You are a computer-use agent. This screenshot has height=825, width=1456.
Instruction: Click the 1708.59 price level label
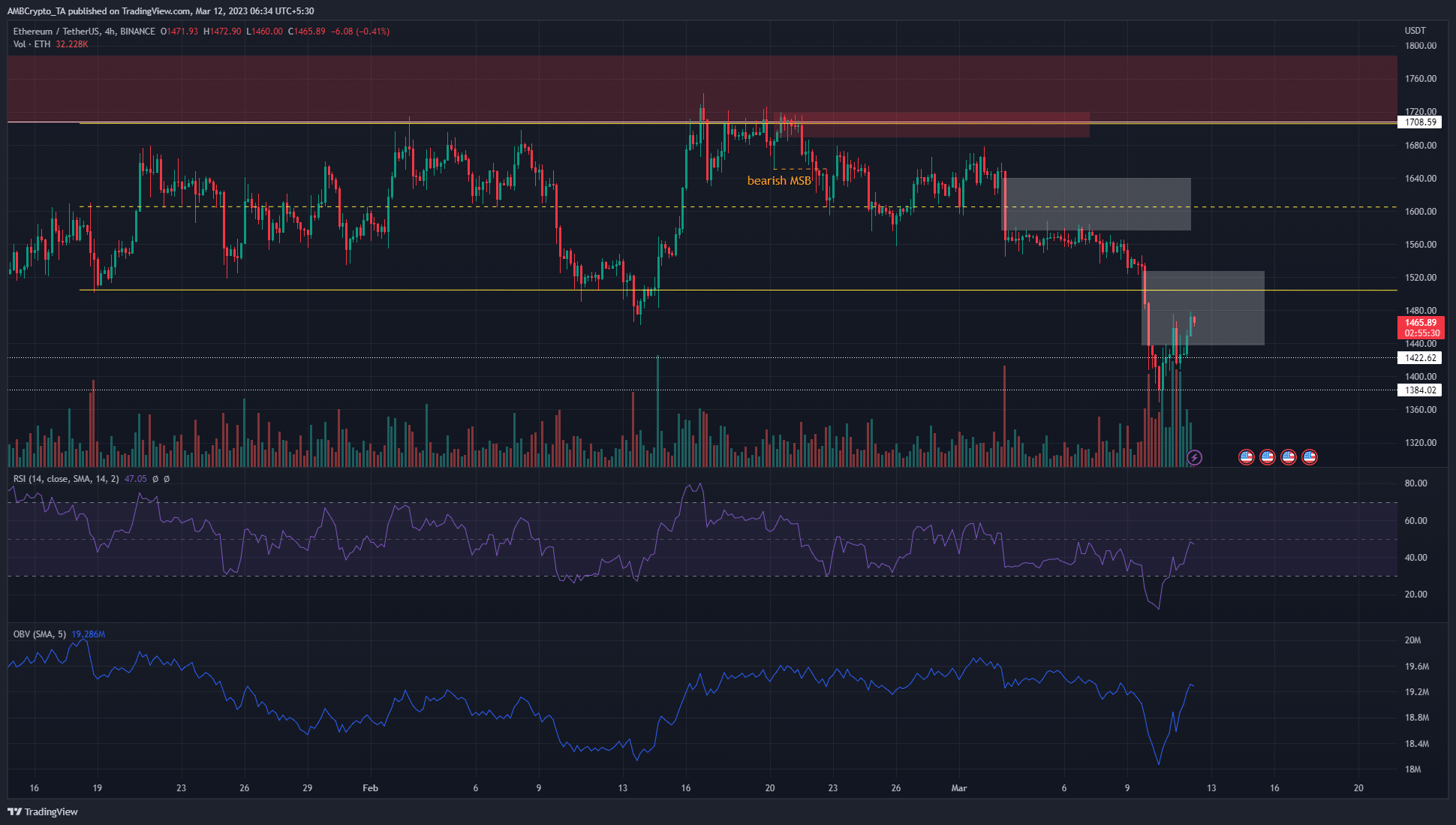pos(1420,122)
